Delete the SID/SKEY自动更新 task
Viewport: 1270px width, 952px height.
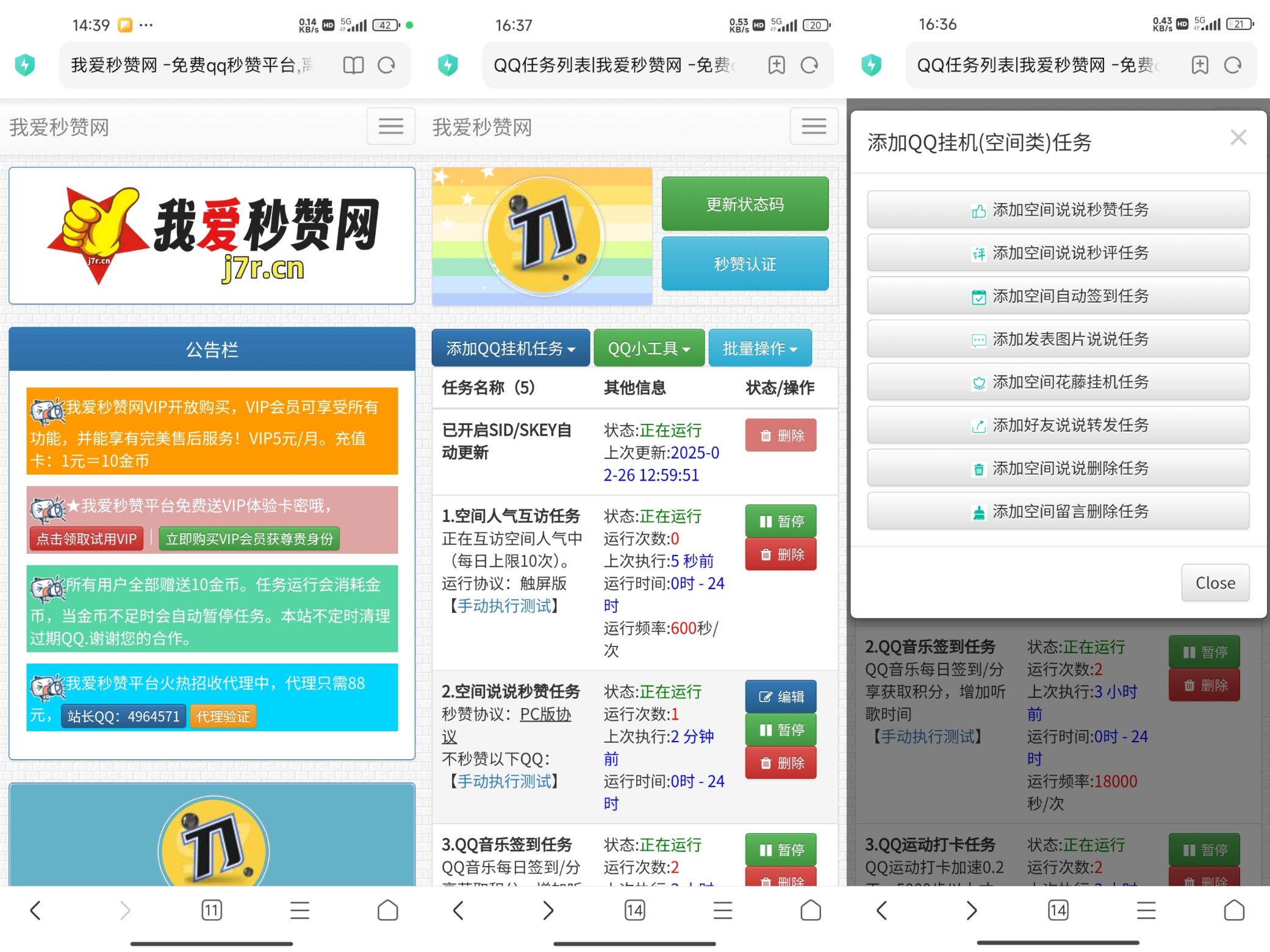(781, 435)
